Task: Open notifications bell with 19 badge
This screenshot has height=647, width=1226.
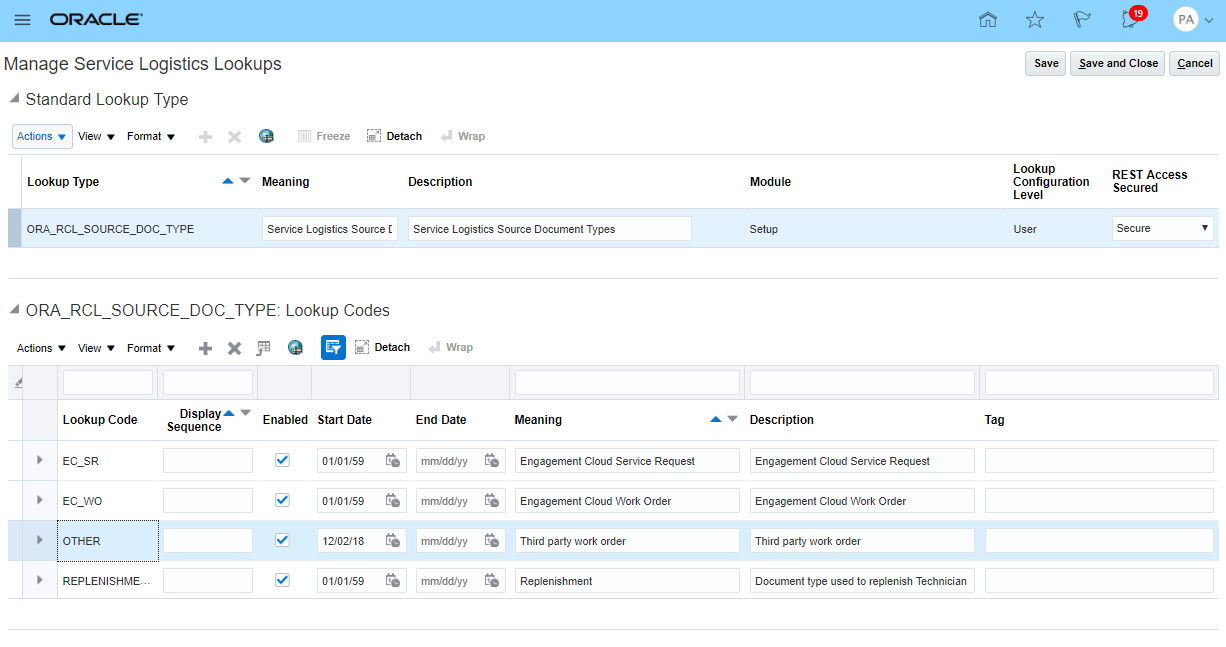Action: pos(1131,19)
